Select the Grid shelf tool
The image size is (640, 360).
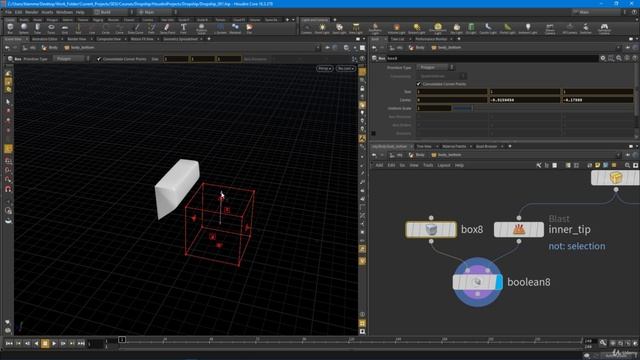64,28
